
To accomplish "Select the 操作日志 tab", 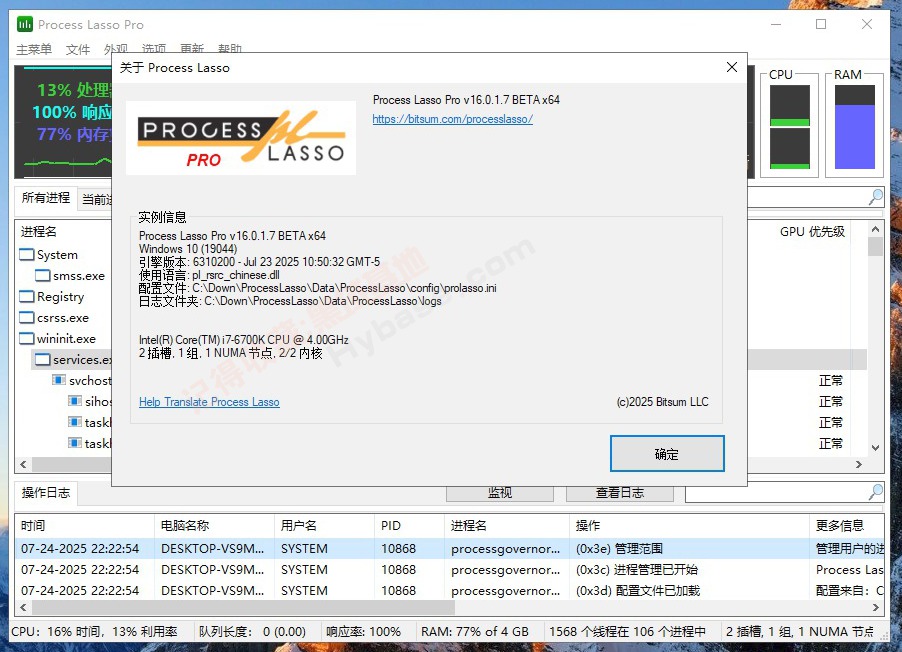I will click(x=45, y=493).
